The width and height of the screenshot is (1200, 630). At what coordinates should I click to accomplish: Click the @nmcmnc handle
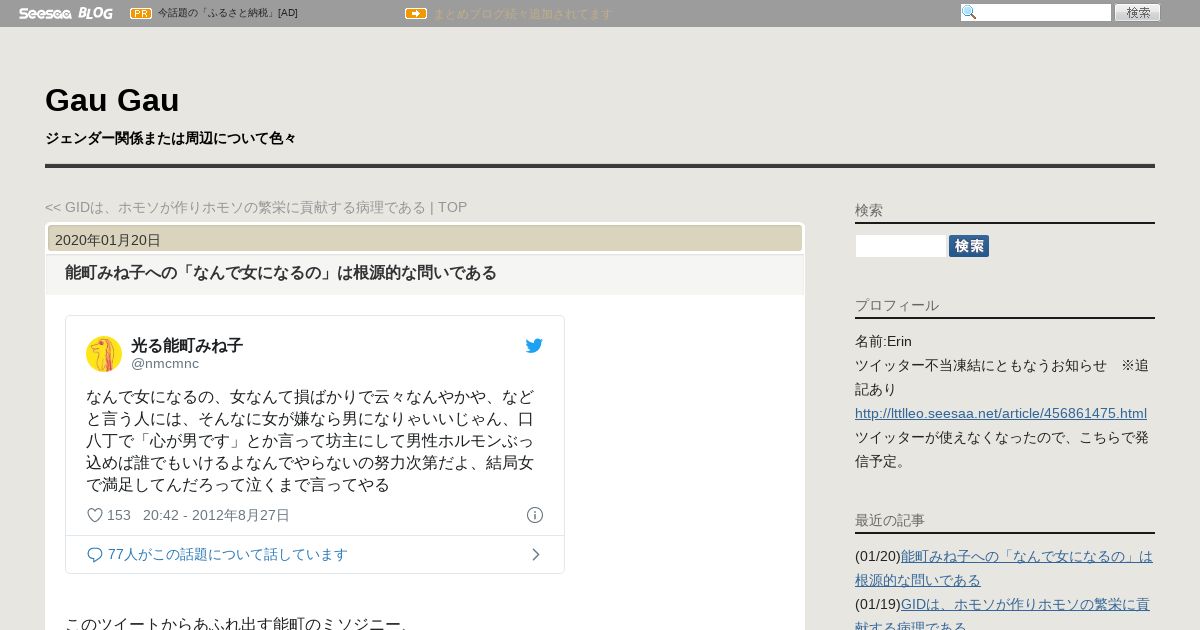point(165,363)
